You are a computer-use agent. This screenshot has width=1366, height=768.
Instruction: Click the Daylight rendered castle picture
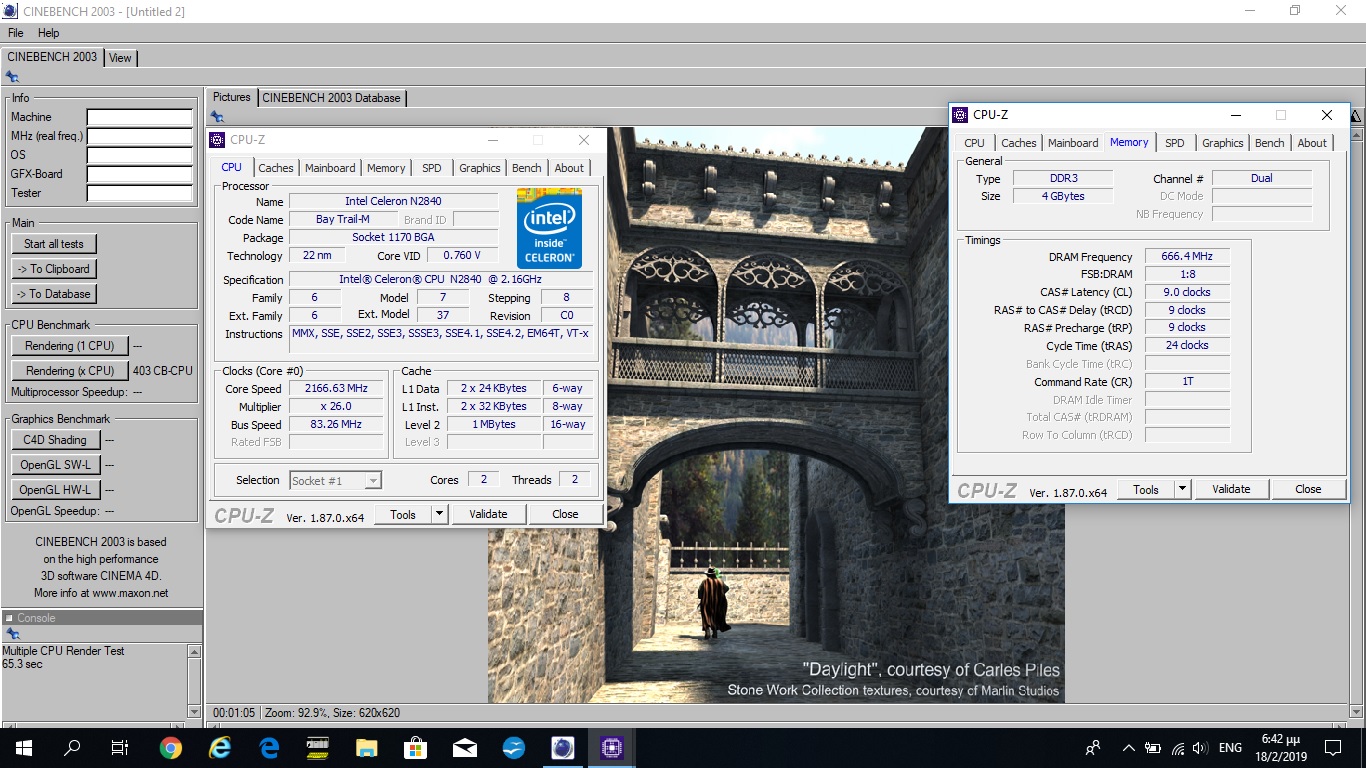776,414
